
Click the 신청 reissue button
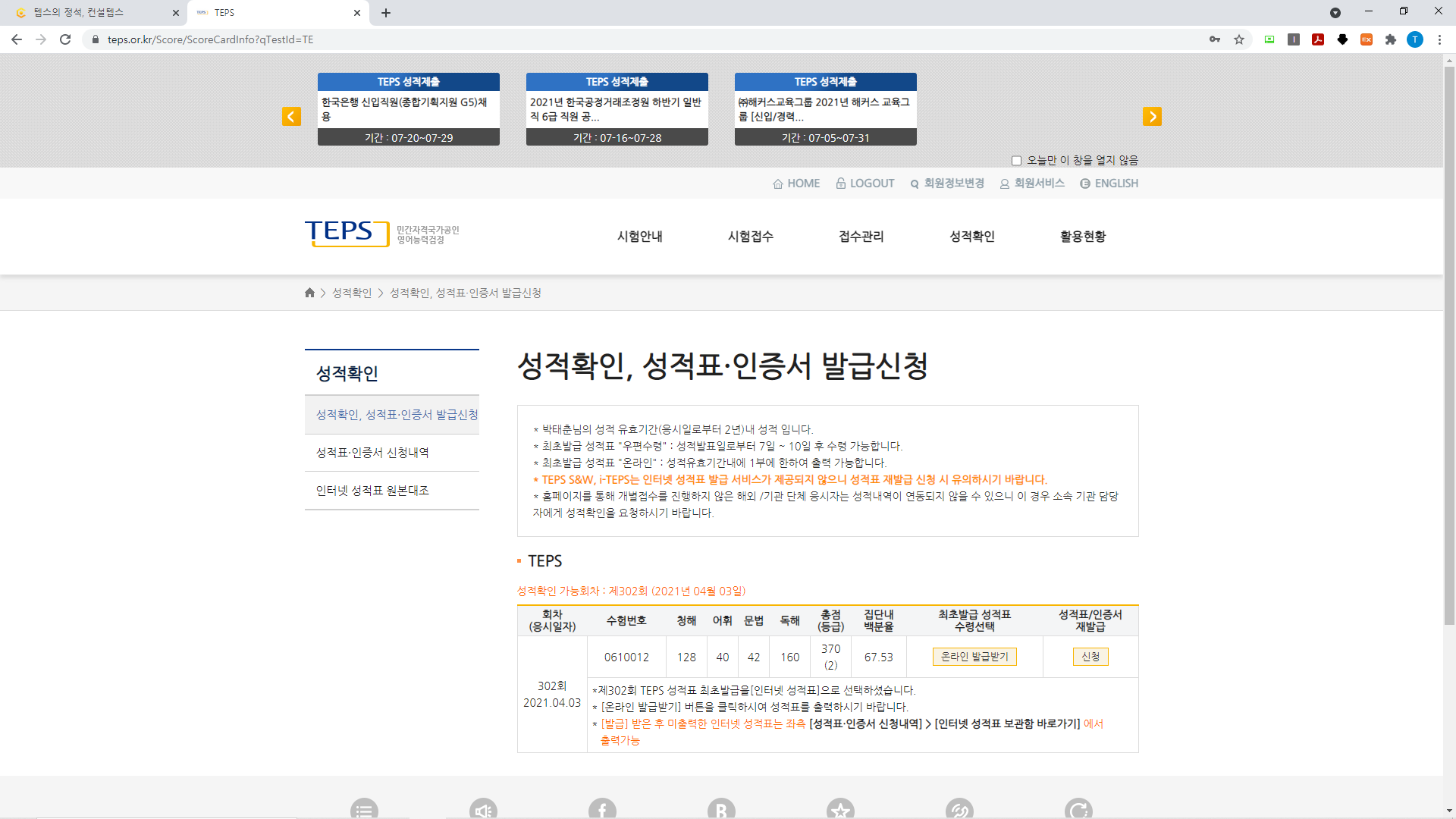[1090, 657]
